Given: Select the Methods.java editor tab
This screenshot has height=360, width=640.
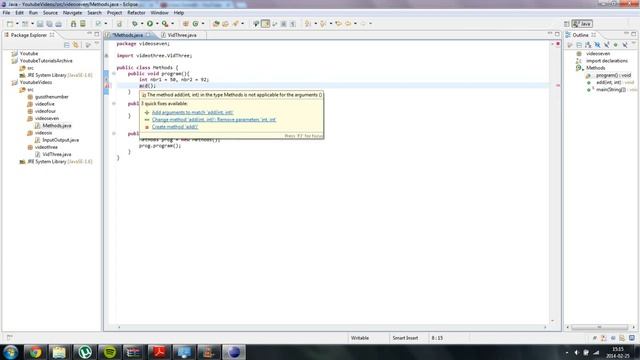Looking at the screenshot, I should (x=128, y=35).
